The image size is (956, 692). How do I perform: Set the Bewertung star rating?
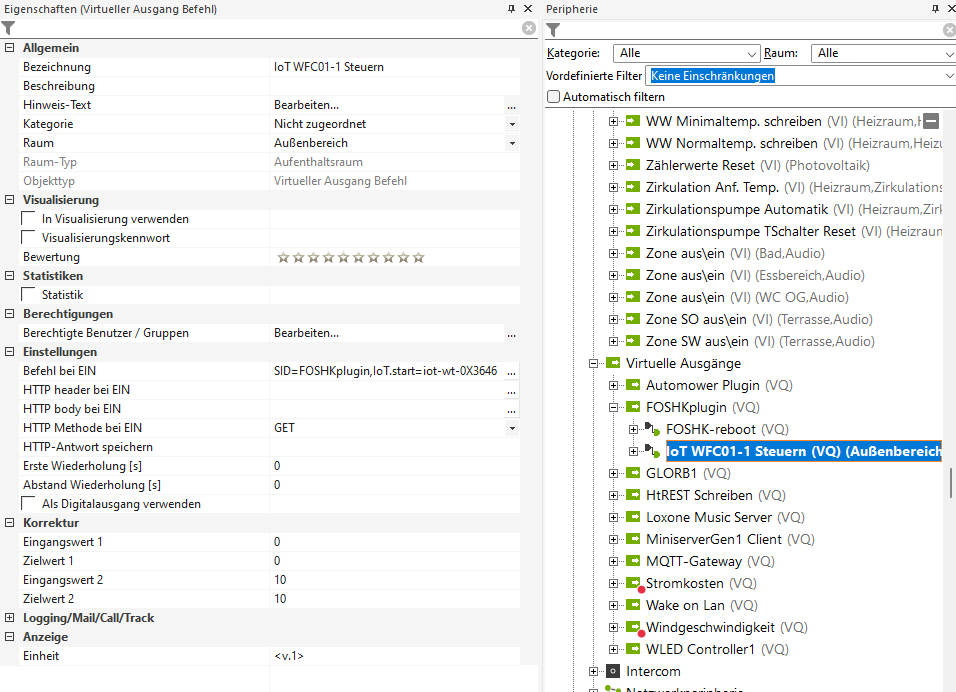[351, 257]
